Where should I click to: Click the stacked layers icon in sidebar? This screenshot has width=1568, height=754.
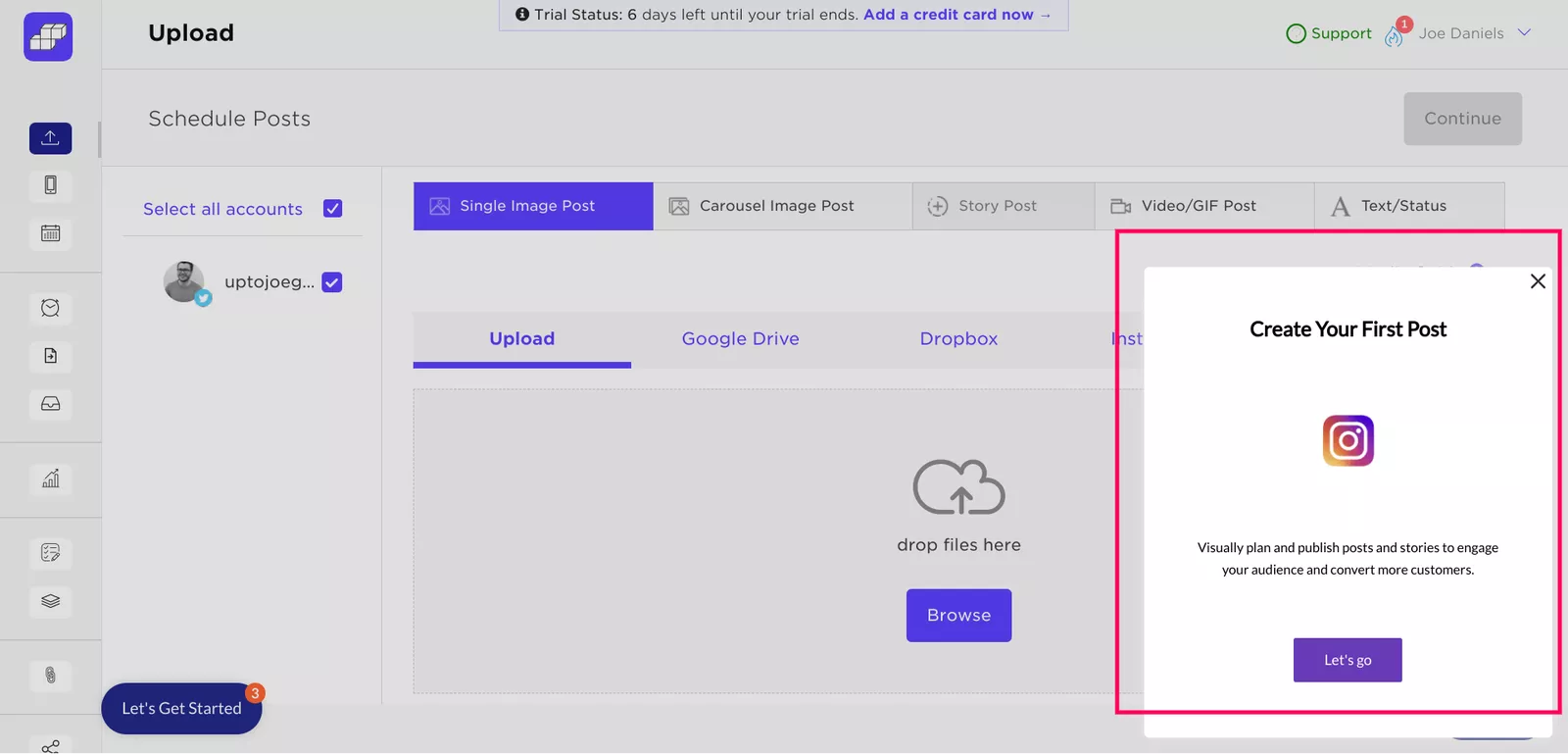(x=50, y=601)
